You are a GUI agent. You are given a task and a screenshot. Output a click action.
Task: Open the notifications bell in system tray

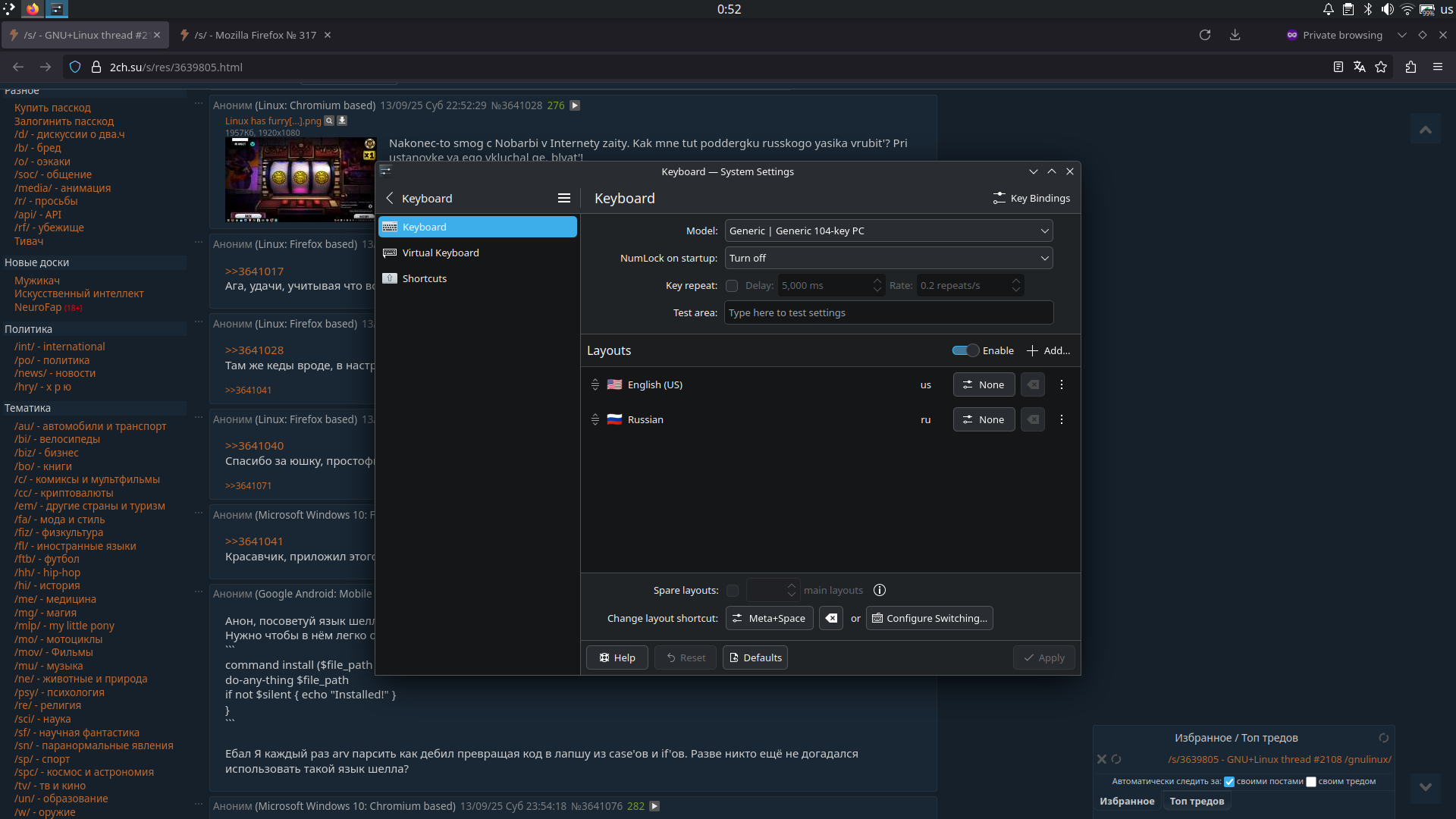1329,9
